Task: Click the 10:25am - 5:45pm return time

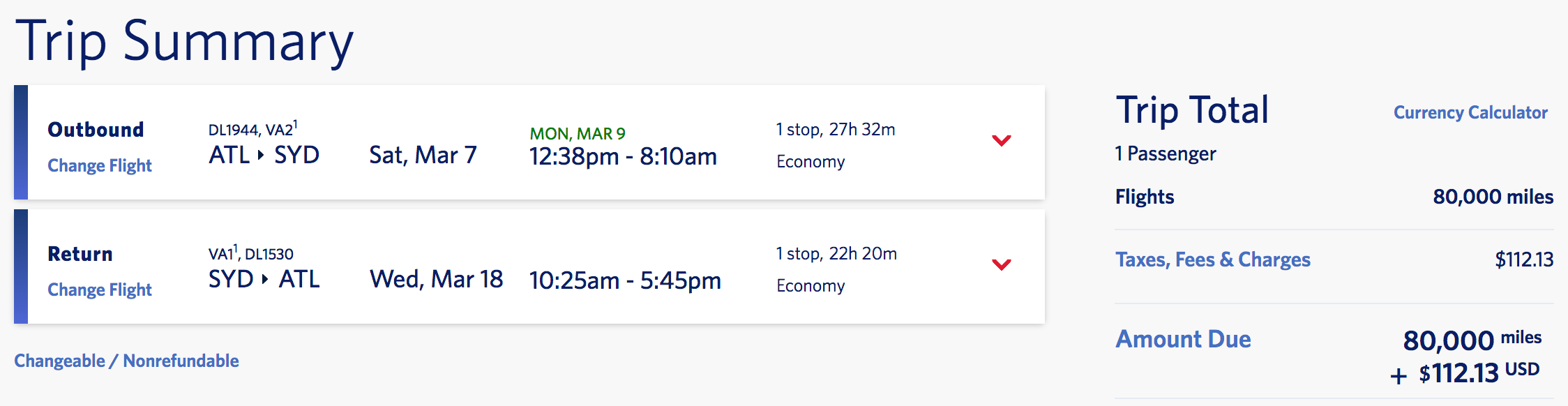Action: pos(625,281)
